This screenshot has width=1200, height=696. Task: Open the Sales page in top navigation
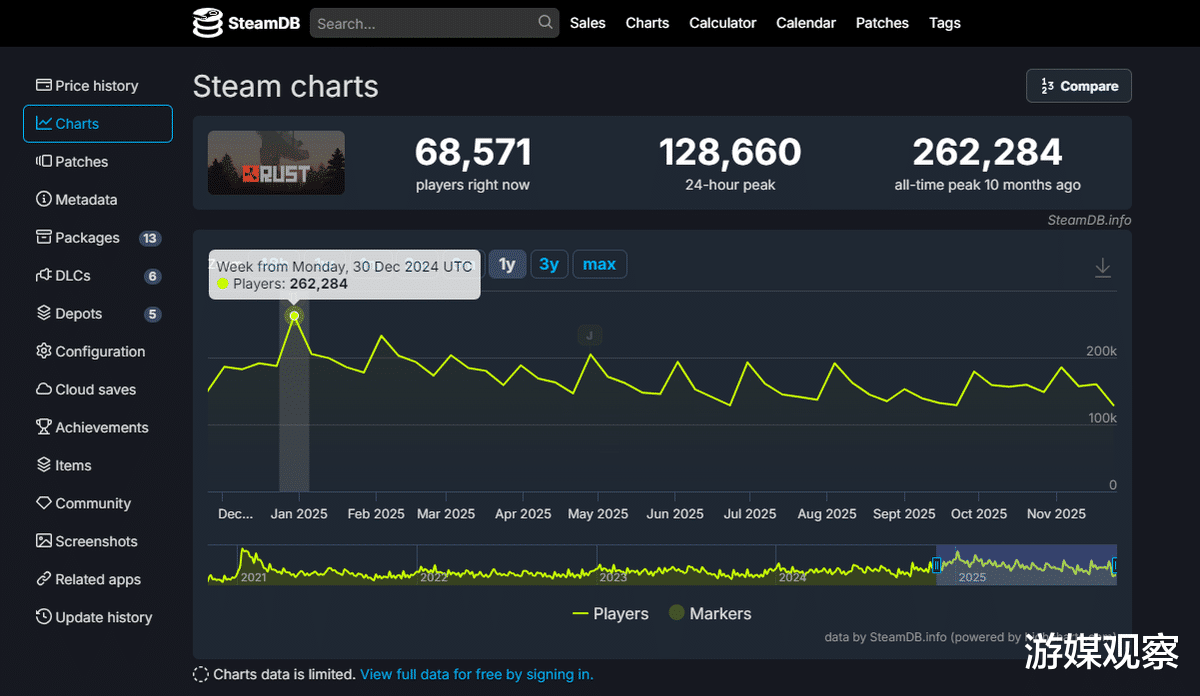click(588, 22)
